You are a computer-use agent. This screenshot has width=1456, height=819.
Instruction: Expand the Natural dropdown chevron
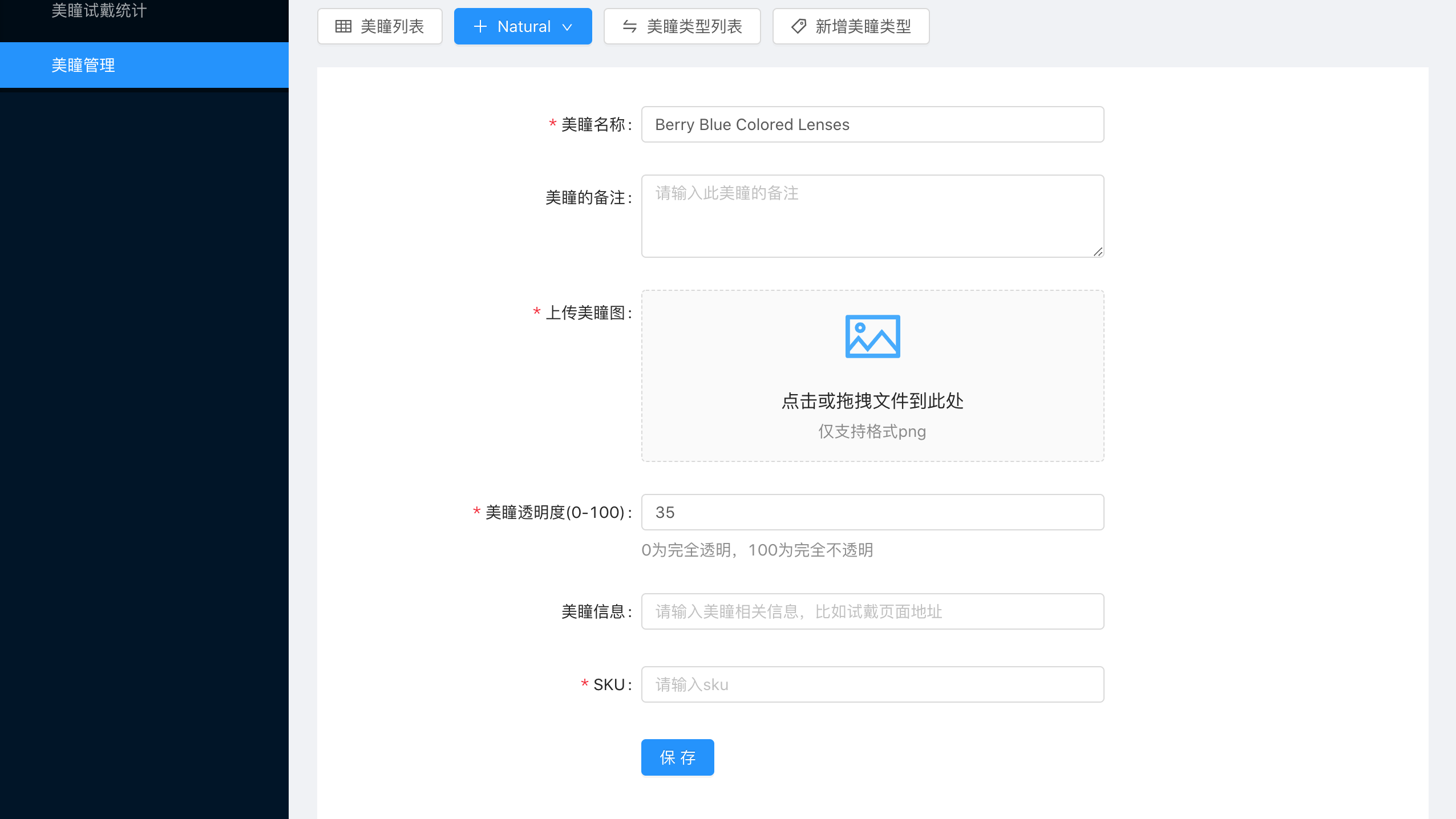click(x=567, y=27)
